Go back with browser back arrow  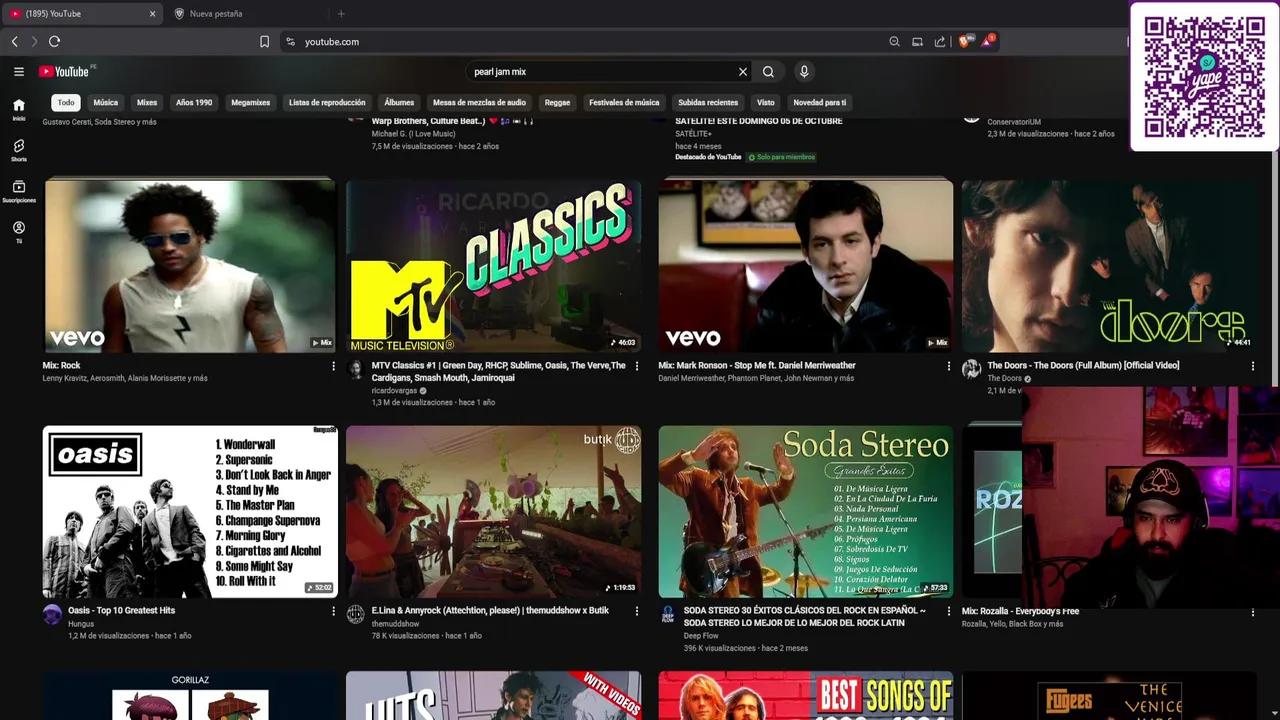pyautogui.click(x=14, y=41)
